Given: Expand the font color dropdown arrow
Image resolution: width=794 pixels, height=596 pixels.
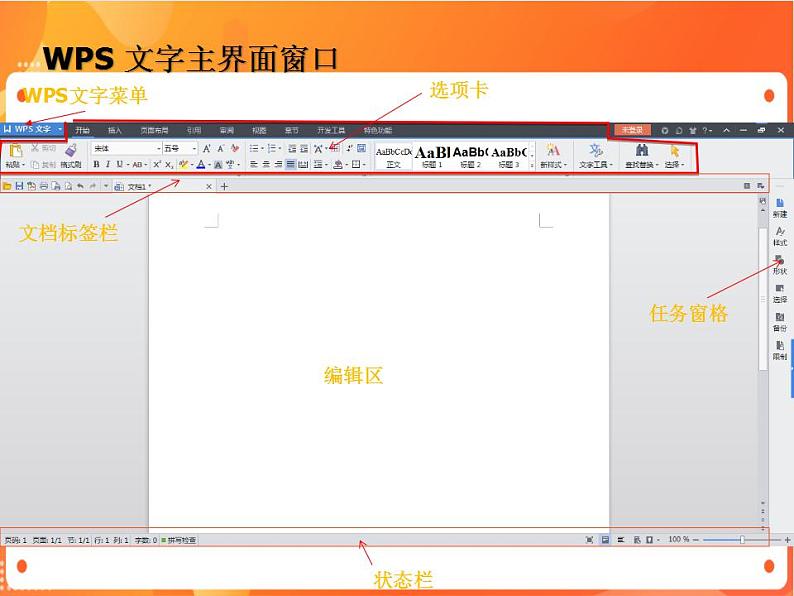Looking at the screenshot, I should click(209, 165).
